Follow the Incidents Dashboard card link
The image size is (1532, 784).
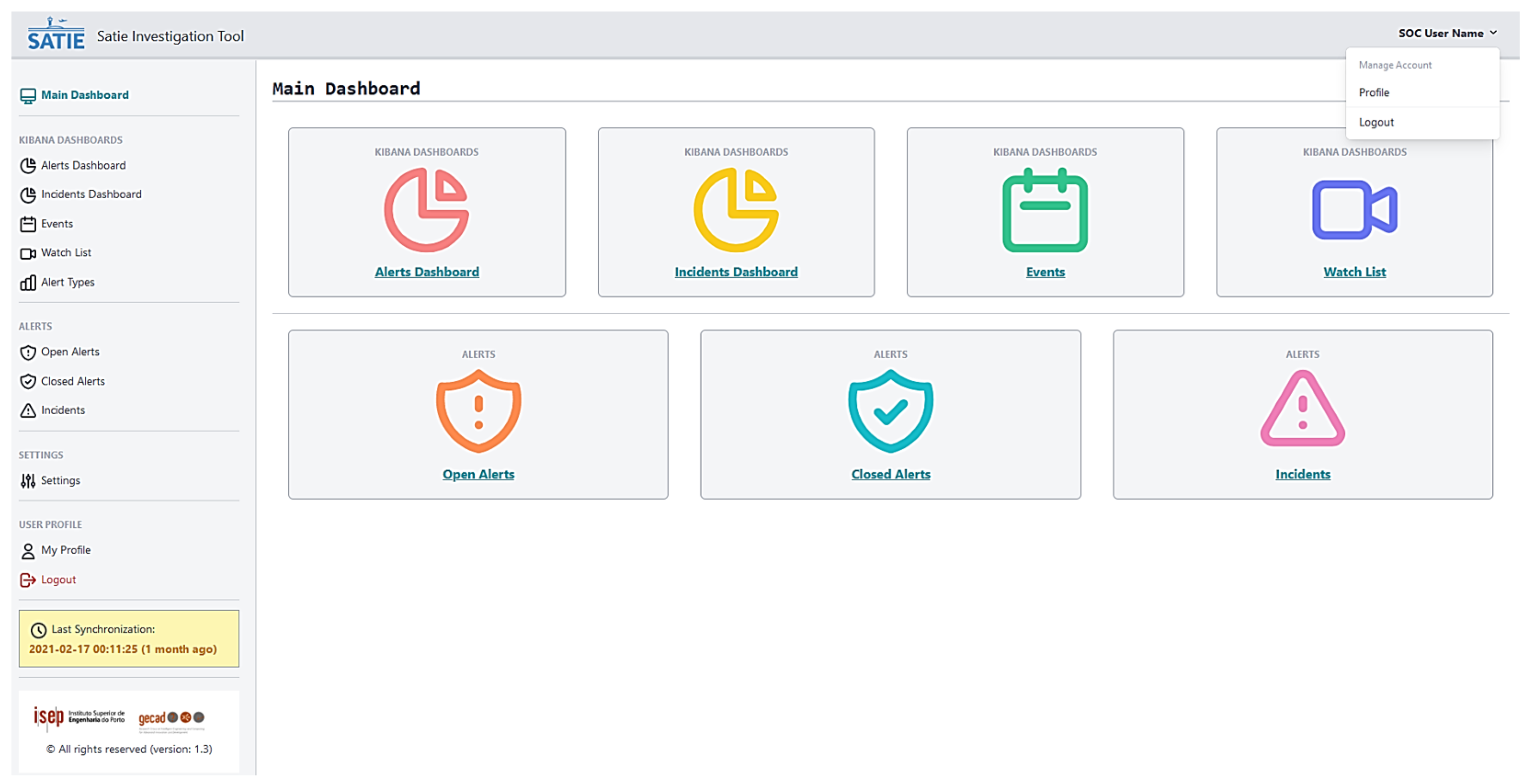[x=735, y=272]
